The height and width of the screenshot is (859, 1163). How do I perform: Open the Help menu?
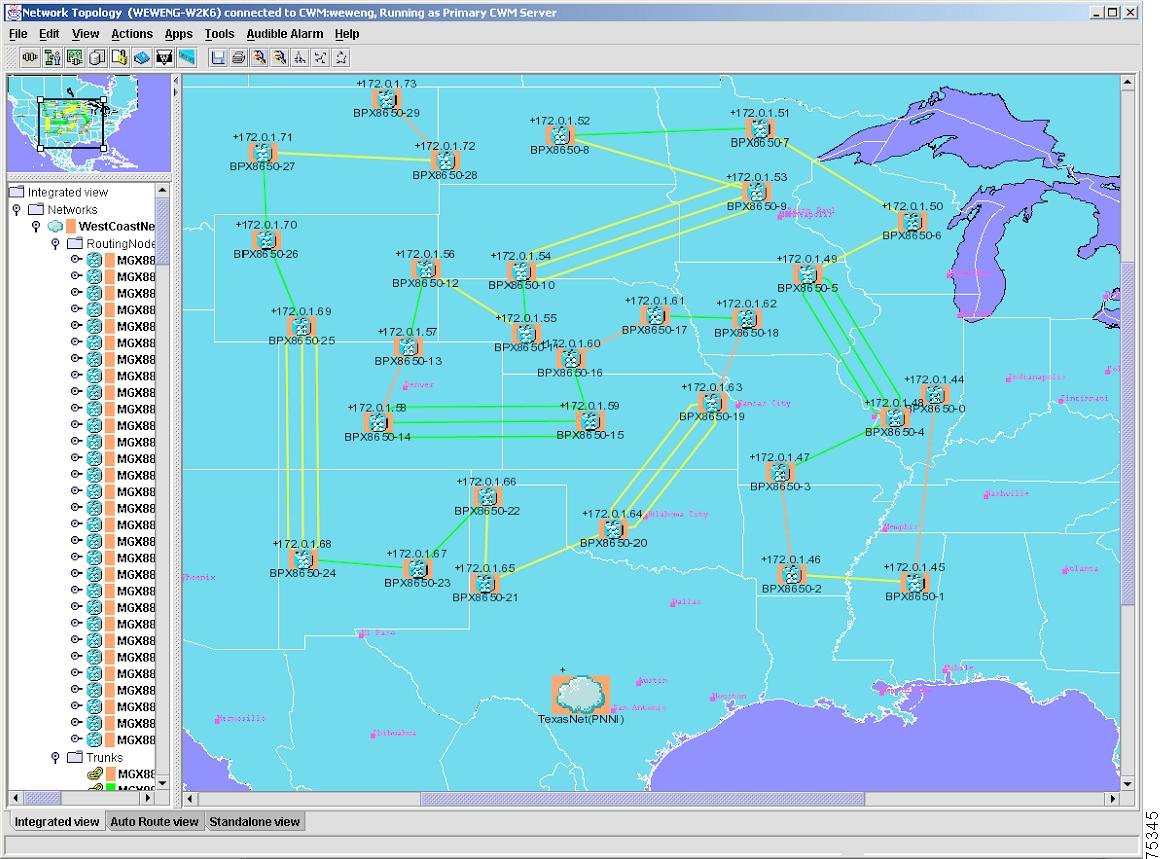(347, 33)
